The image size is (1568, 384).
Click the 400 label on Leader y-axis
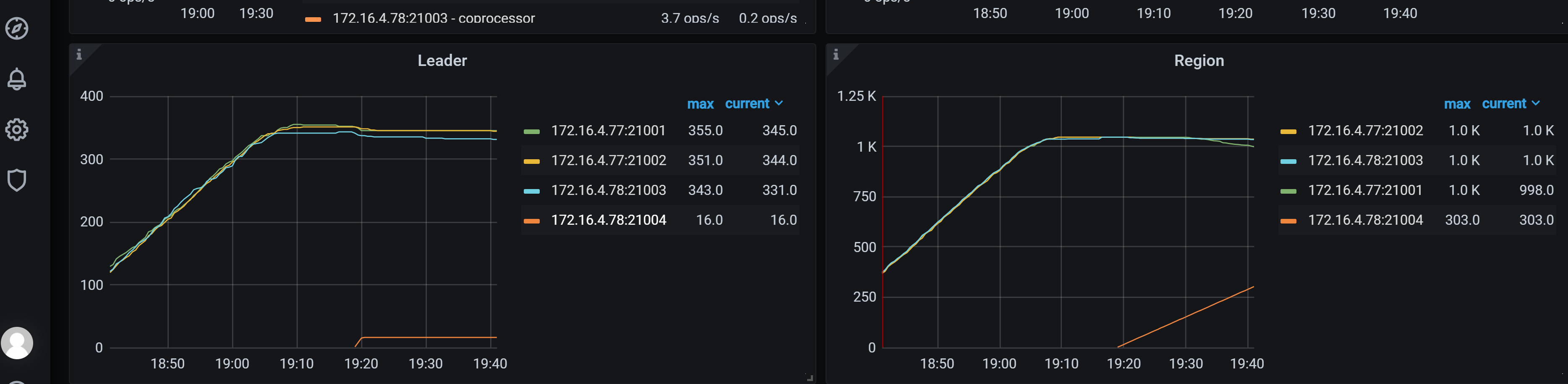[x=91, y=96]
